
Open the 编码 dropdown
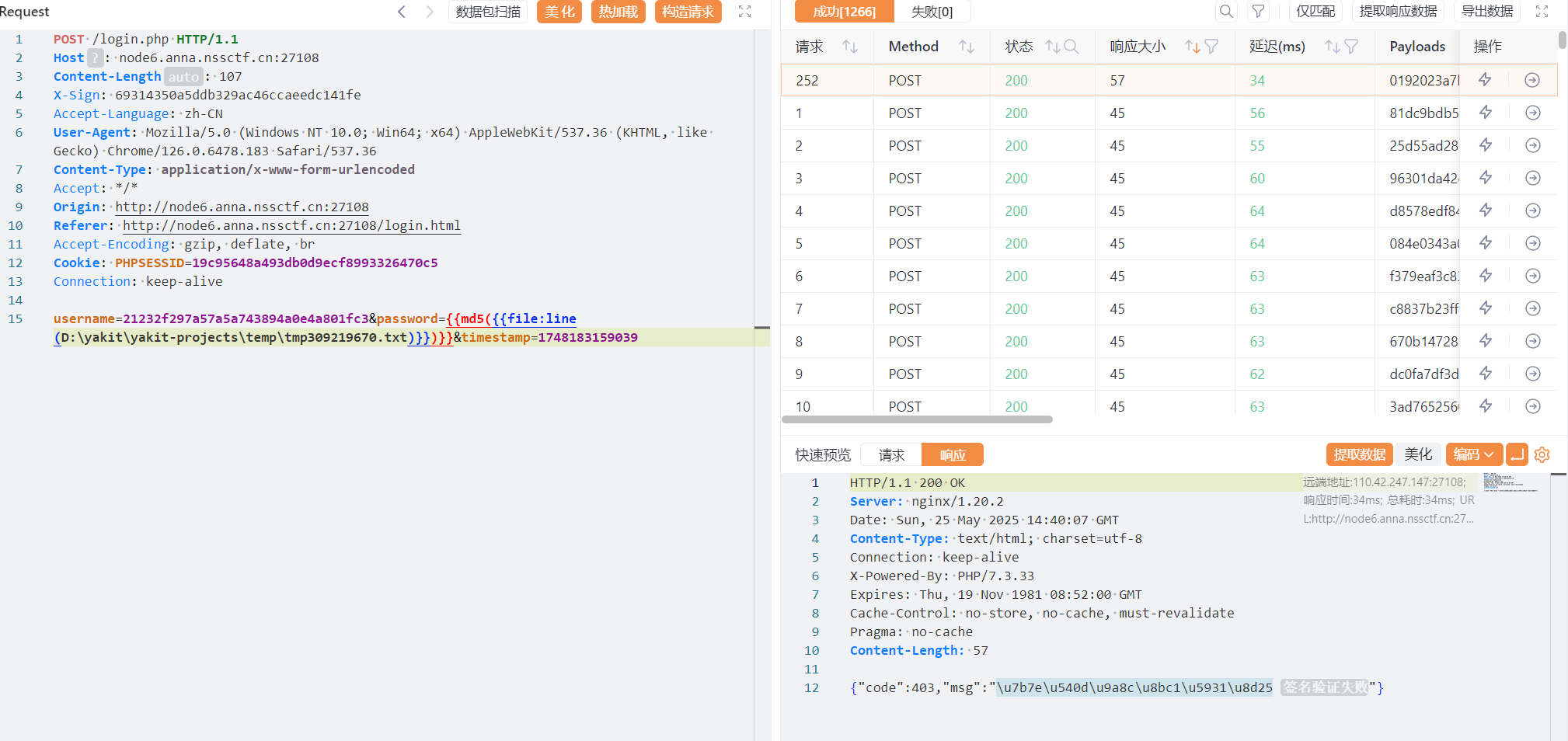(x=1474, y=454)
